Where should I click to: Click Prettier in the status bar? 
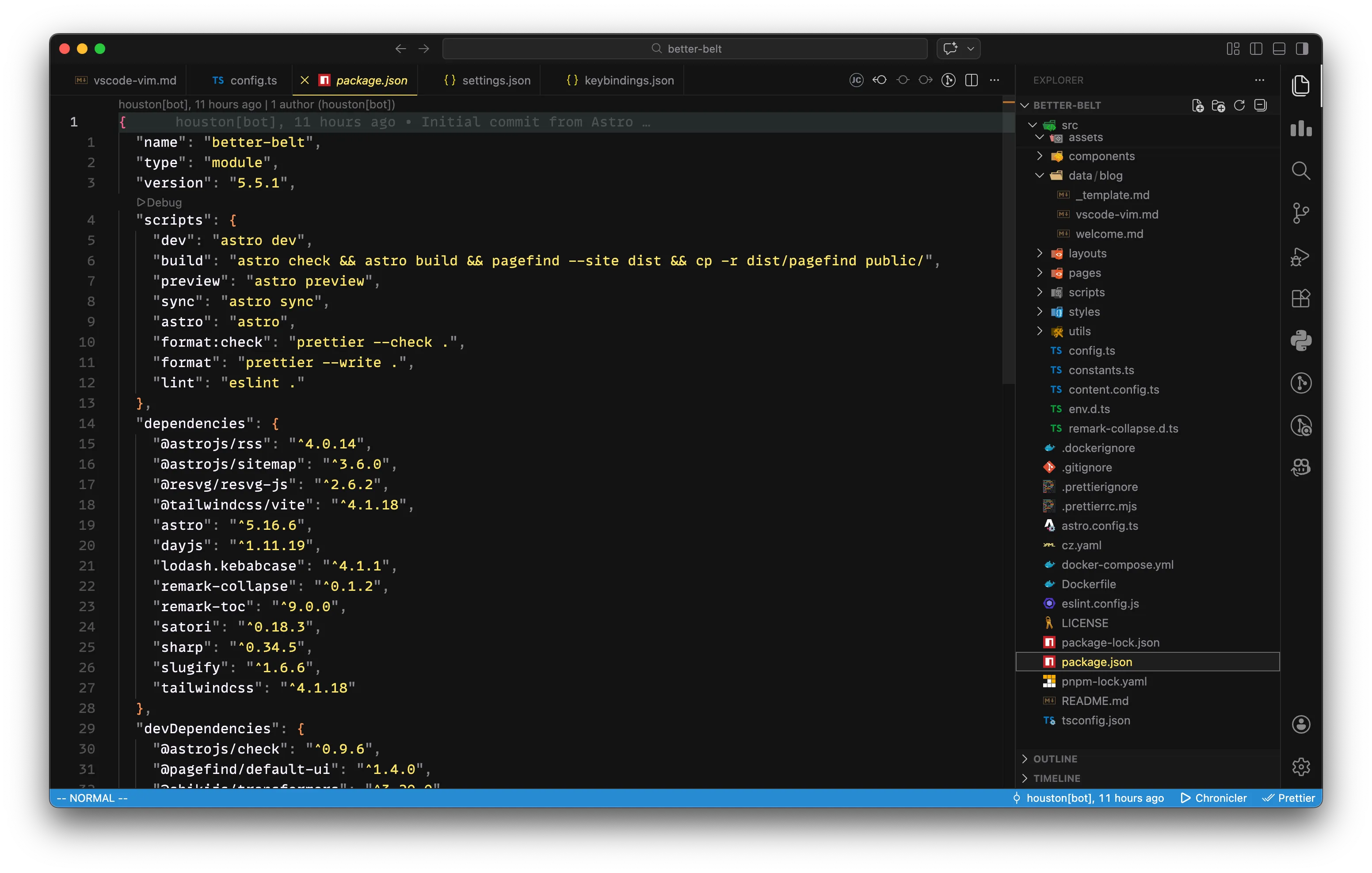pos(1289,798)
